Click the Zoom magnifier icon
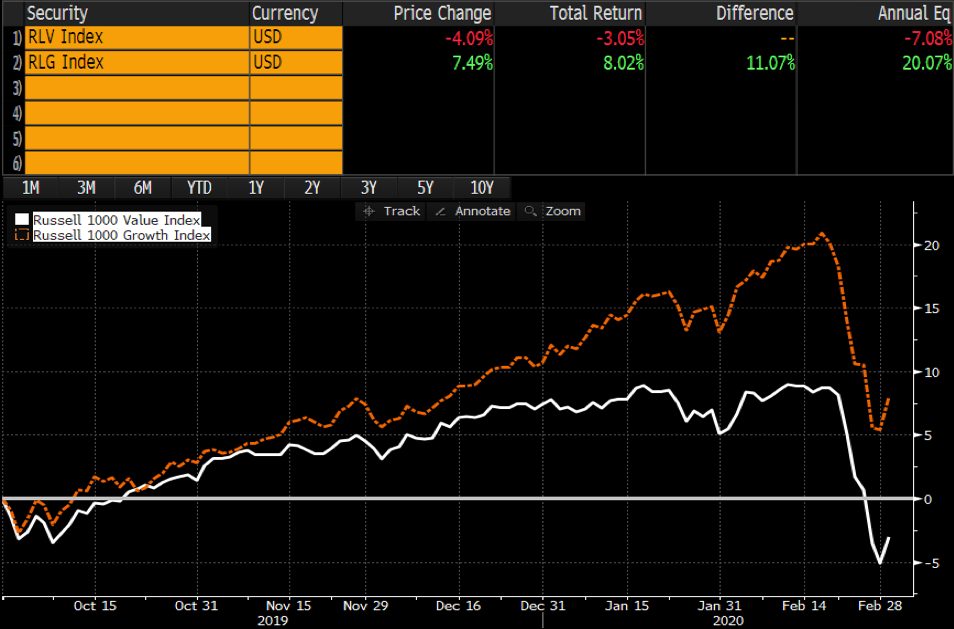 tap(531, 211)
